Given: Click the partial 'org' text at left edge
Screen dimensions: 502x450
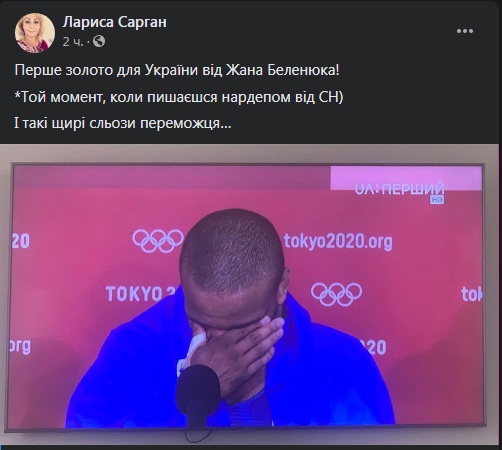Looking at the screenshot, I should tap(21, 346).
